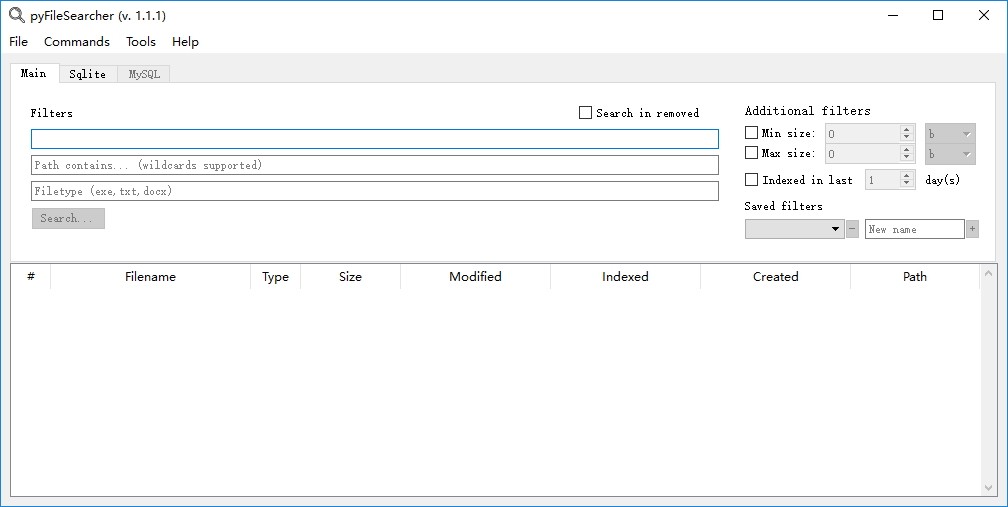Decrease Max size spinner down arrow

click(906, 158)
